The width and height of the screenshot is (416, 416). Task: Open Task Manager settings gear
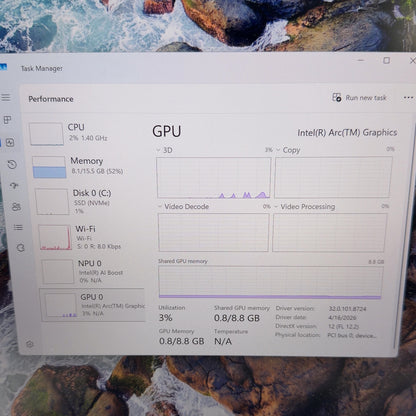[30, 344]
